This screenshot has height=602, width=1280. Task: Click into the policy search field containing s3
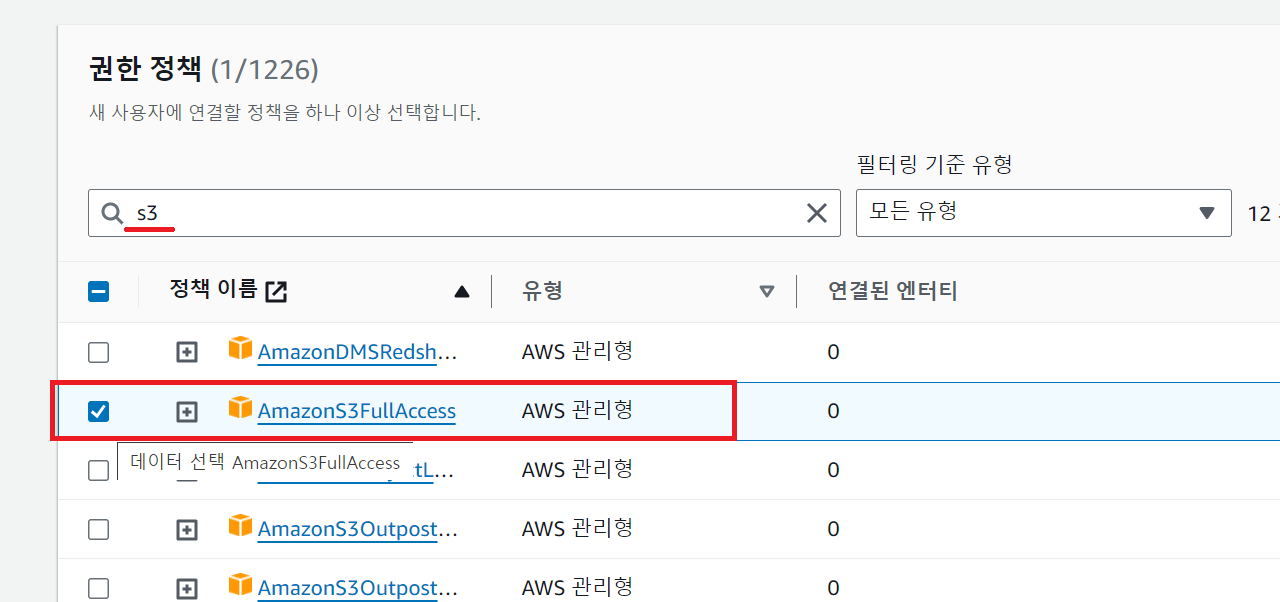[464, 213]
